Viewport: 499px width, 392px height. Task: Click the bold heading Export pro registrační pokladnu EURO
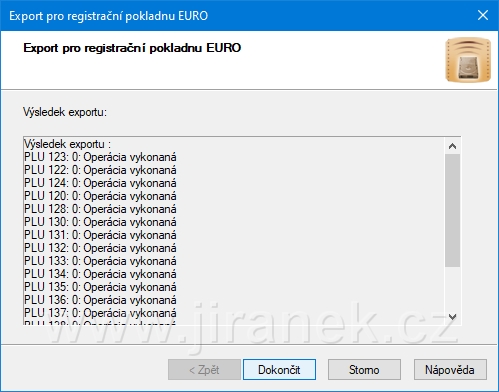click(x=132, y=48)
